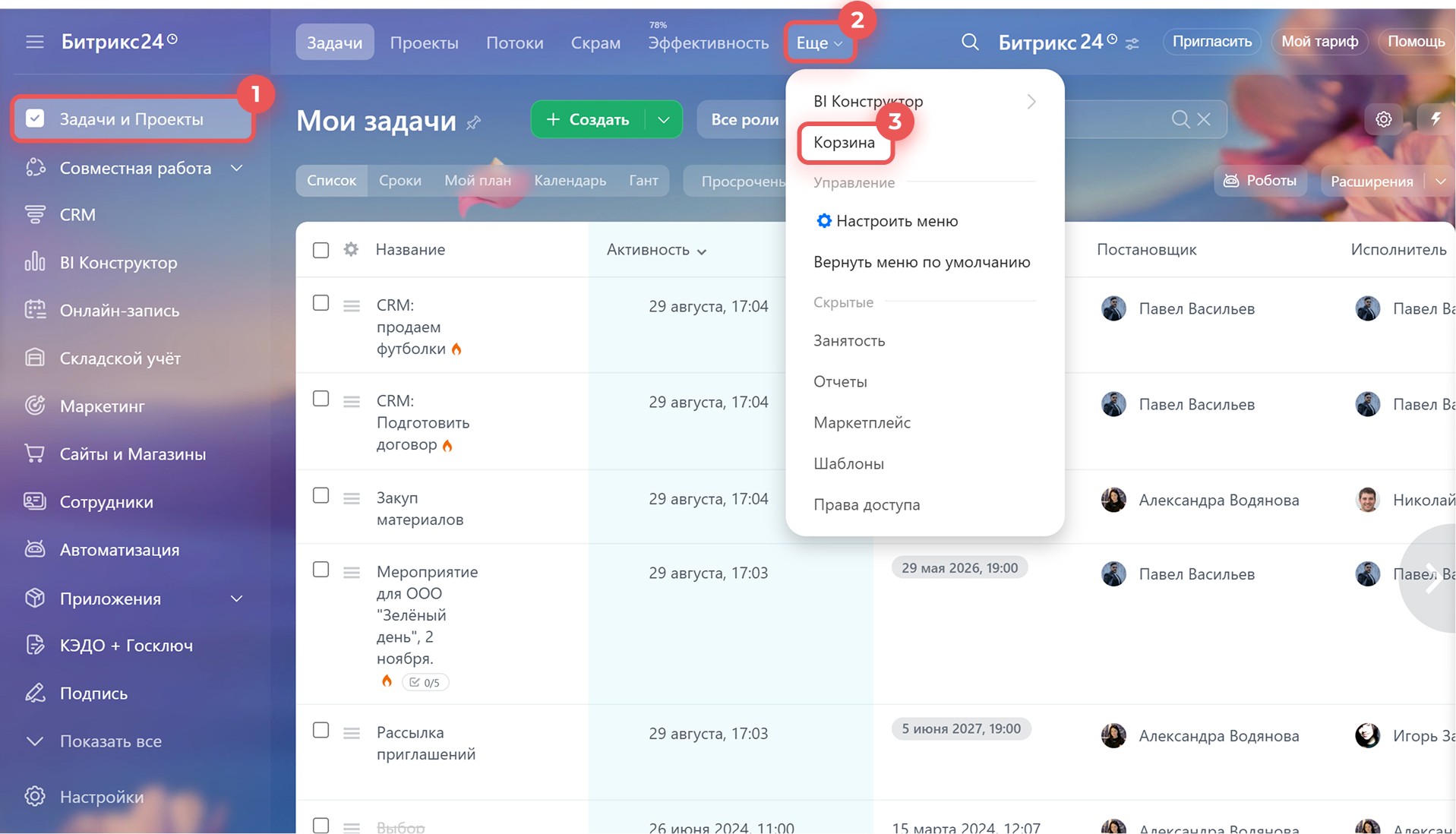Open Сайты и Магазины in the sidebar
This screenshot has width=1456, height=834.
coord(132,454)
